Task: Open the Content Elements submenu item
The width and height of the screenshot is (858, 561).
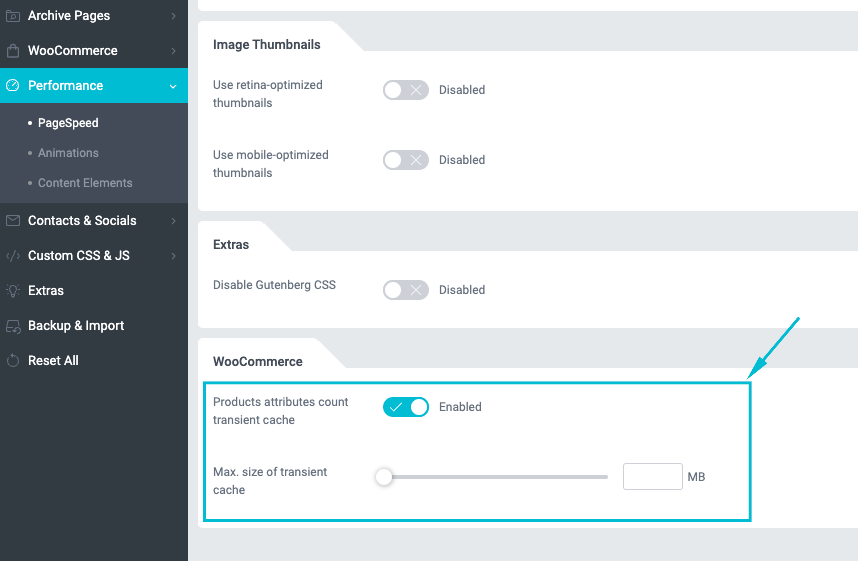Action: (85, 183)
